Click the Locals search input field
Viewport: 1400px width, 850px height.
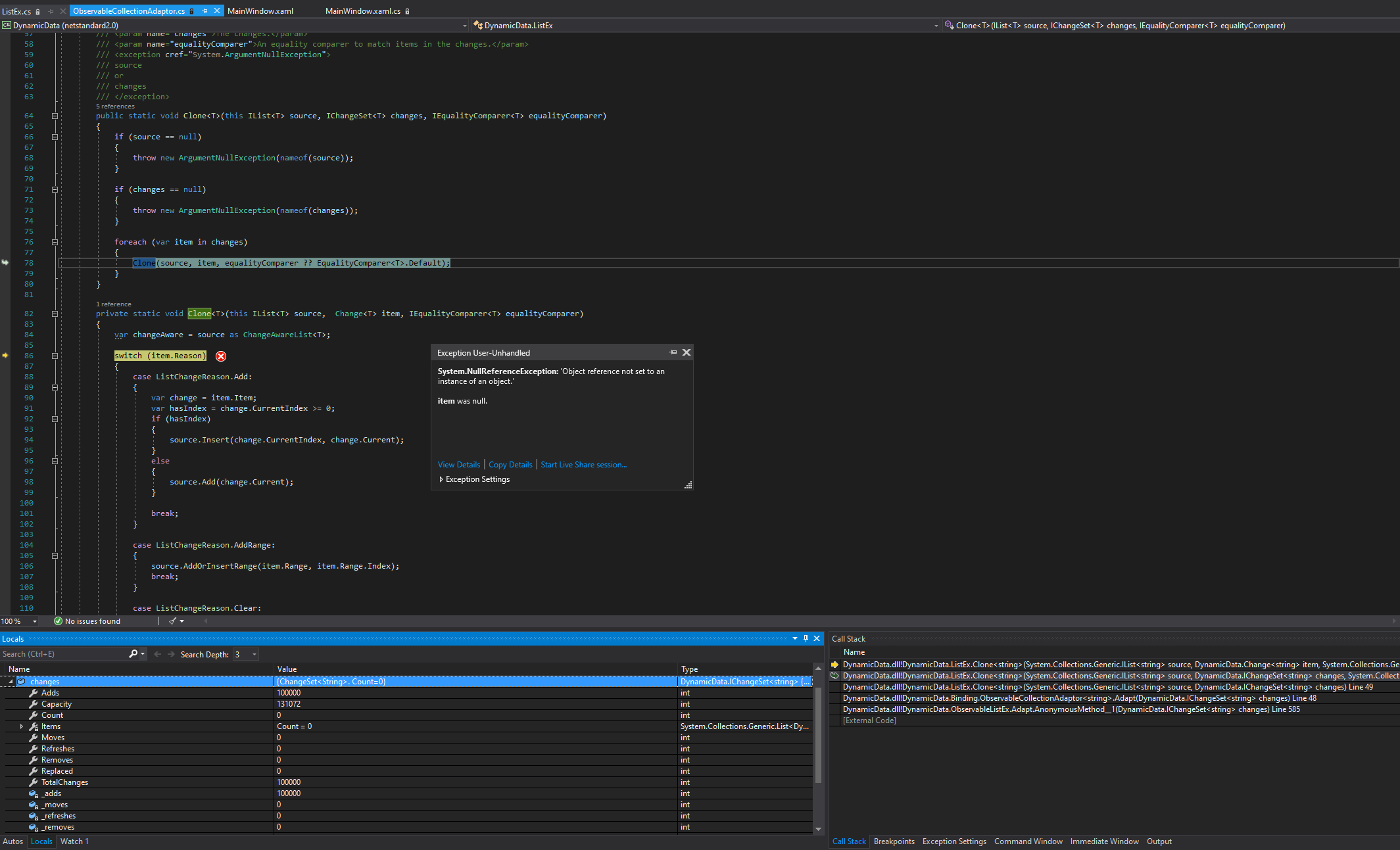[x=64, y=654]
